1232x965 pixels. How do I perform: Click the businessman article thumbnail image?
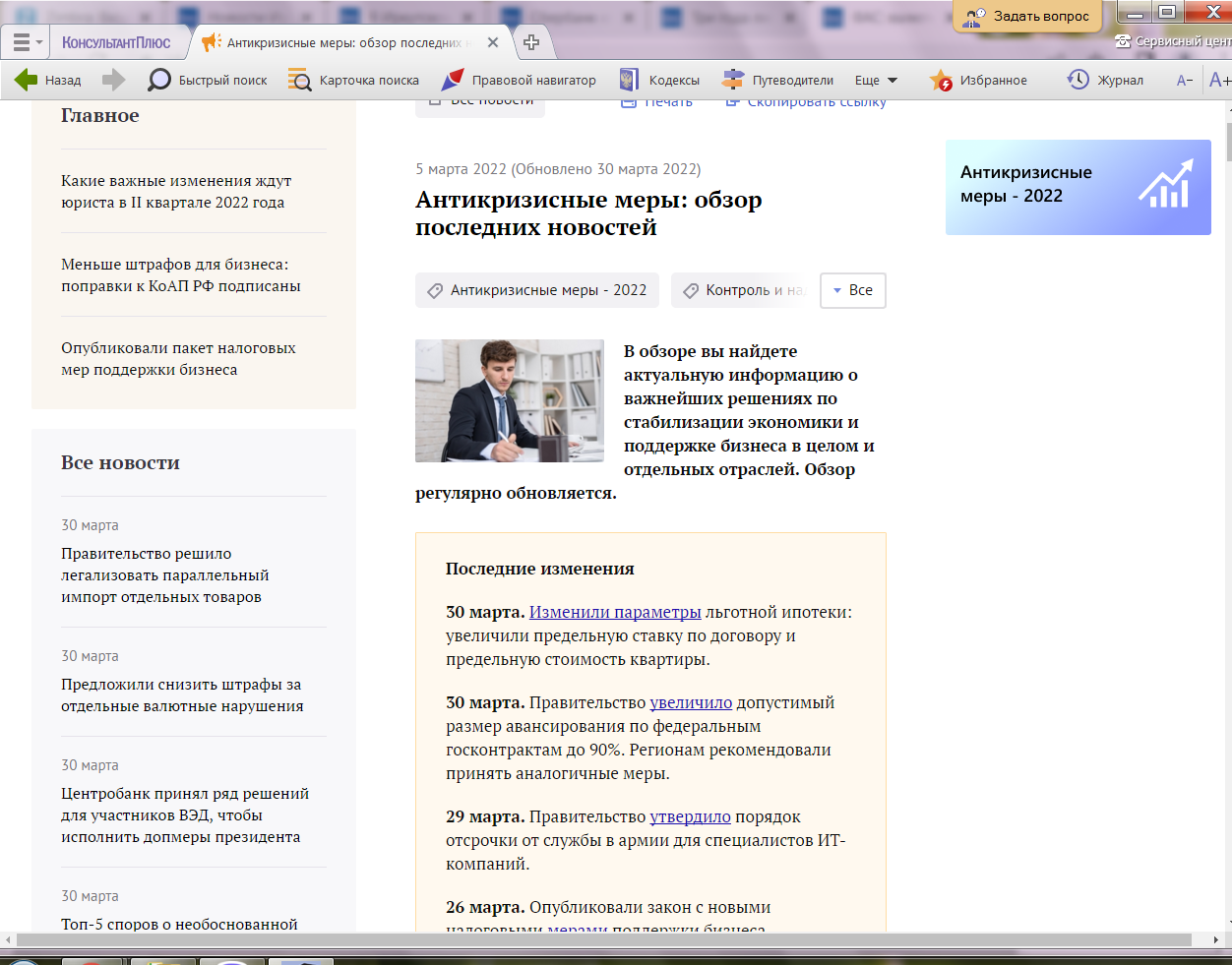509,400
